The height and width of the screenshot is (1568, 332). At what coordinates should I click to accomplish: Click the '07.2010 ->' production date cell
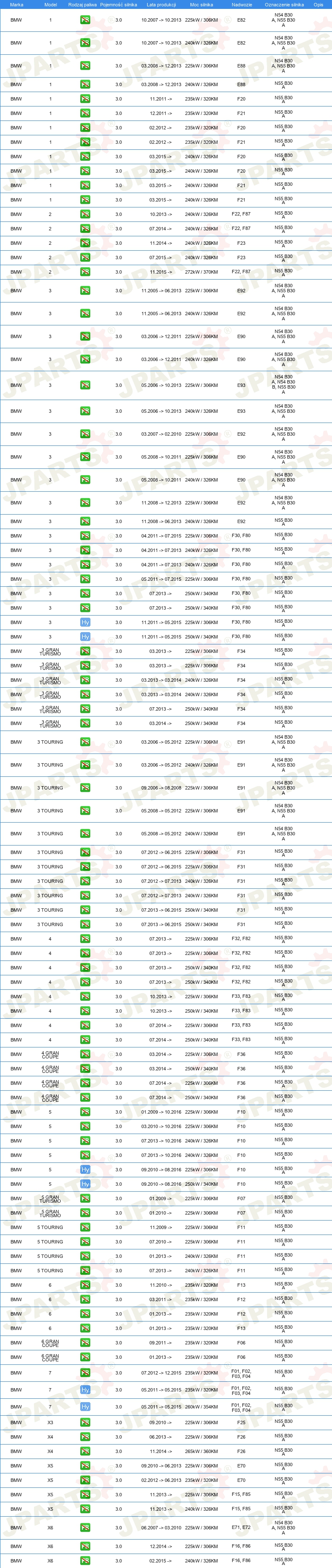tap(161, 1242)
